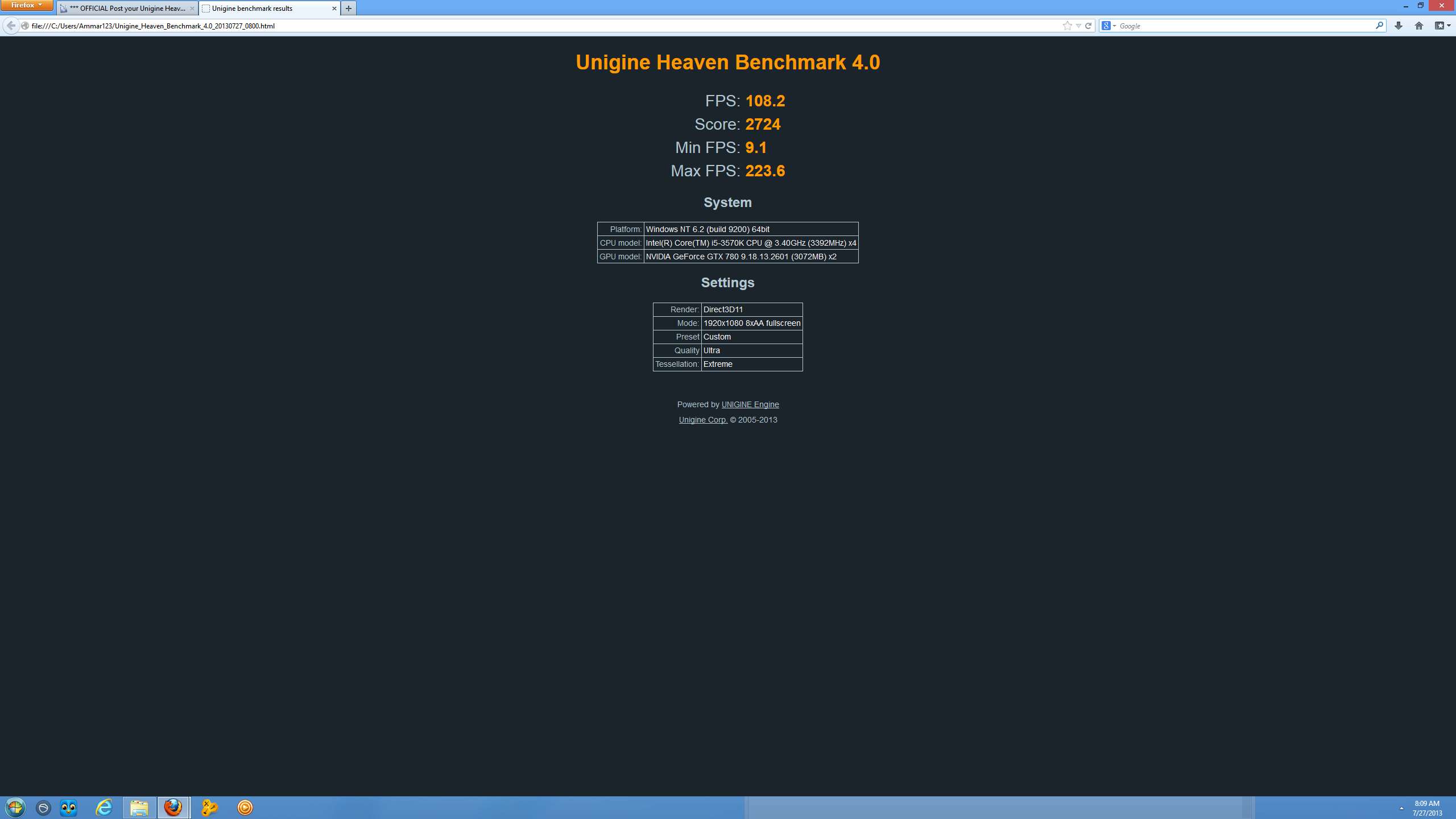Click the Unigine Heaven Benchmark 4.0 heading
The height and width of the screenshot is (819, 1456).
pyautogui.click(x=728, y=62)
